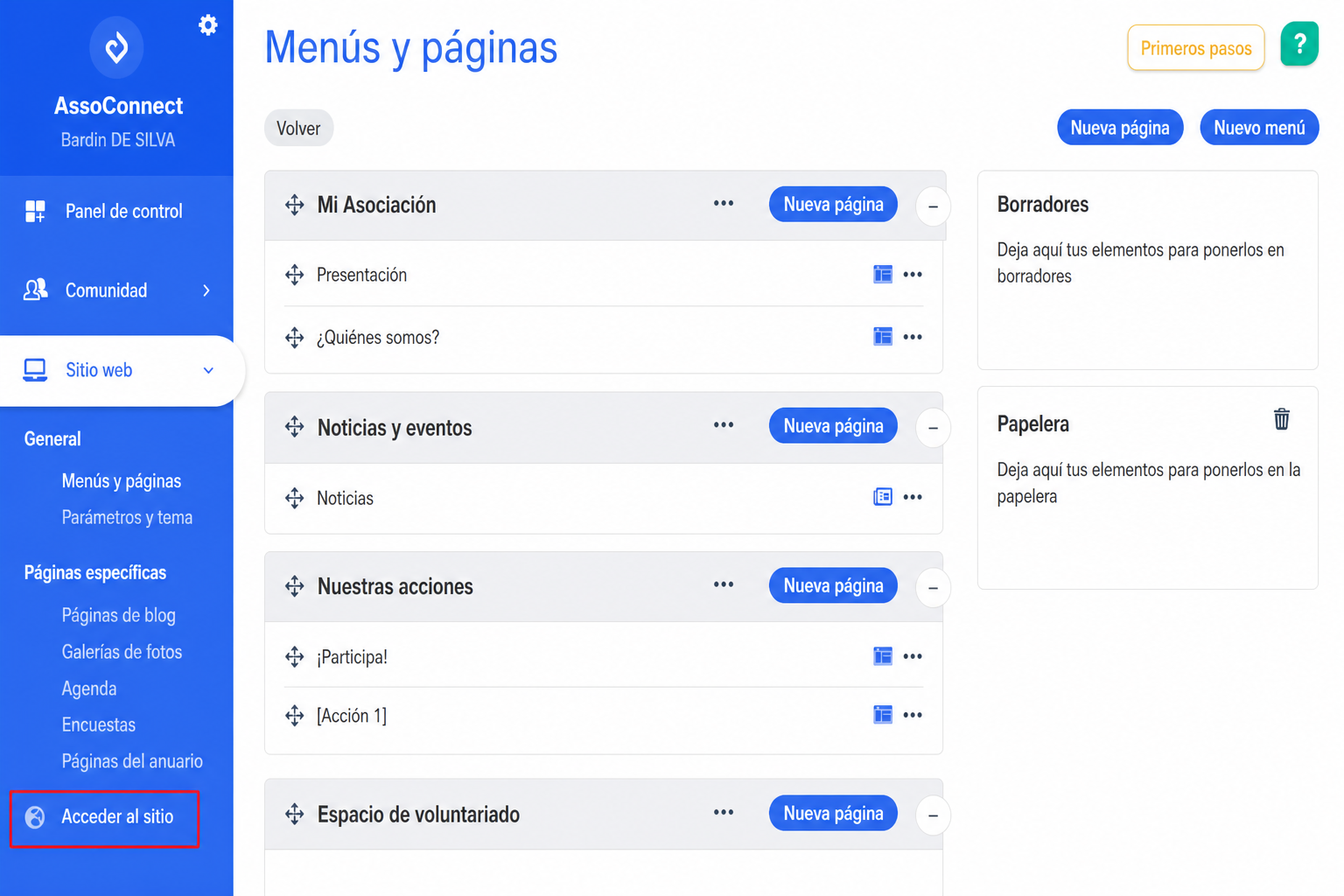Screen dimensions: 1344x896
Task: Collapse the Sitio web sidebar dropdown
Action: [x=208, y=370]
